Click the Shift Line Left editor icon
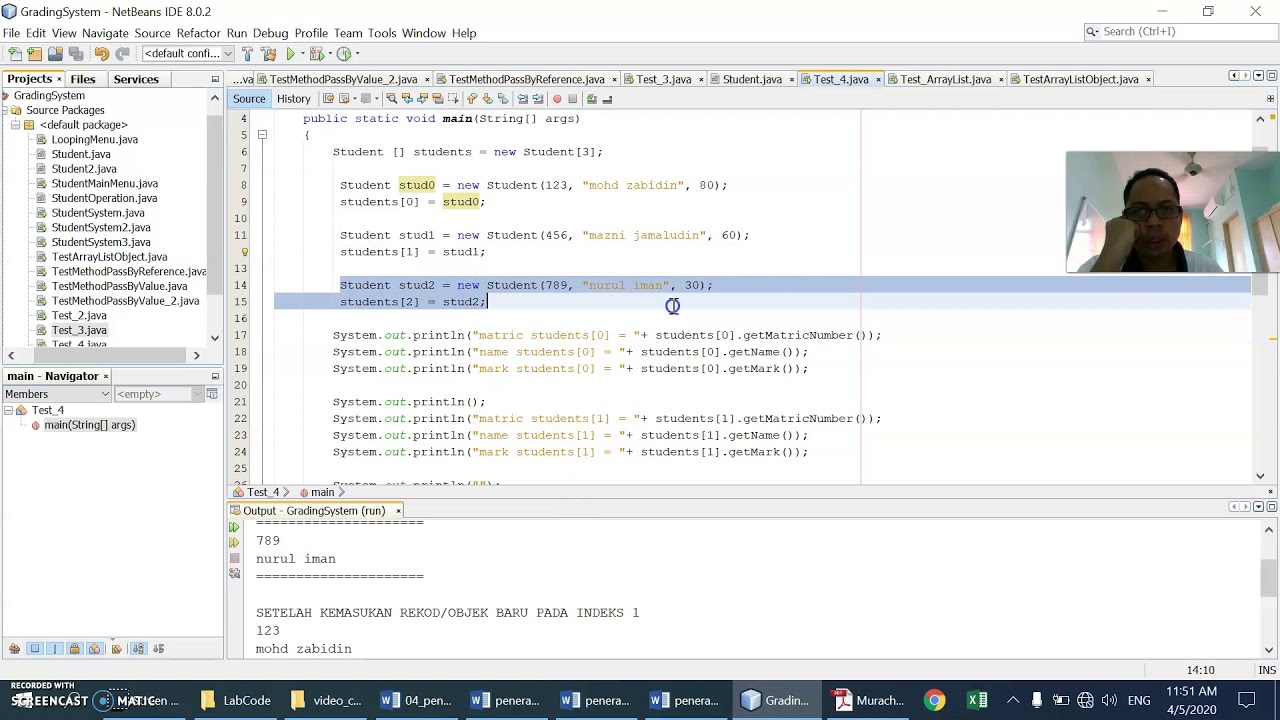 [522, 99]
